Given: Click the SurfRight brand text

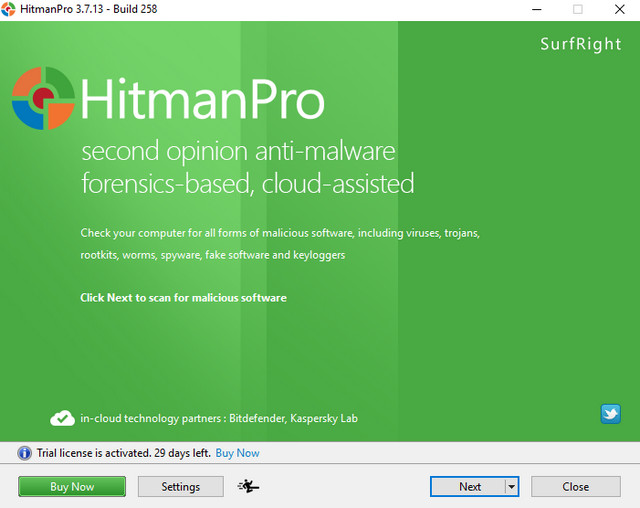Looking at the screenshot, I should [580, 44].
